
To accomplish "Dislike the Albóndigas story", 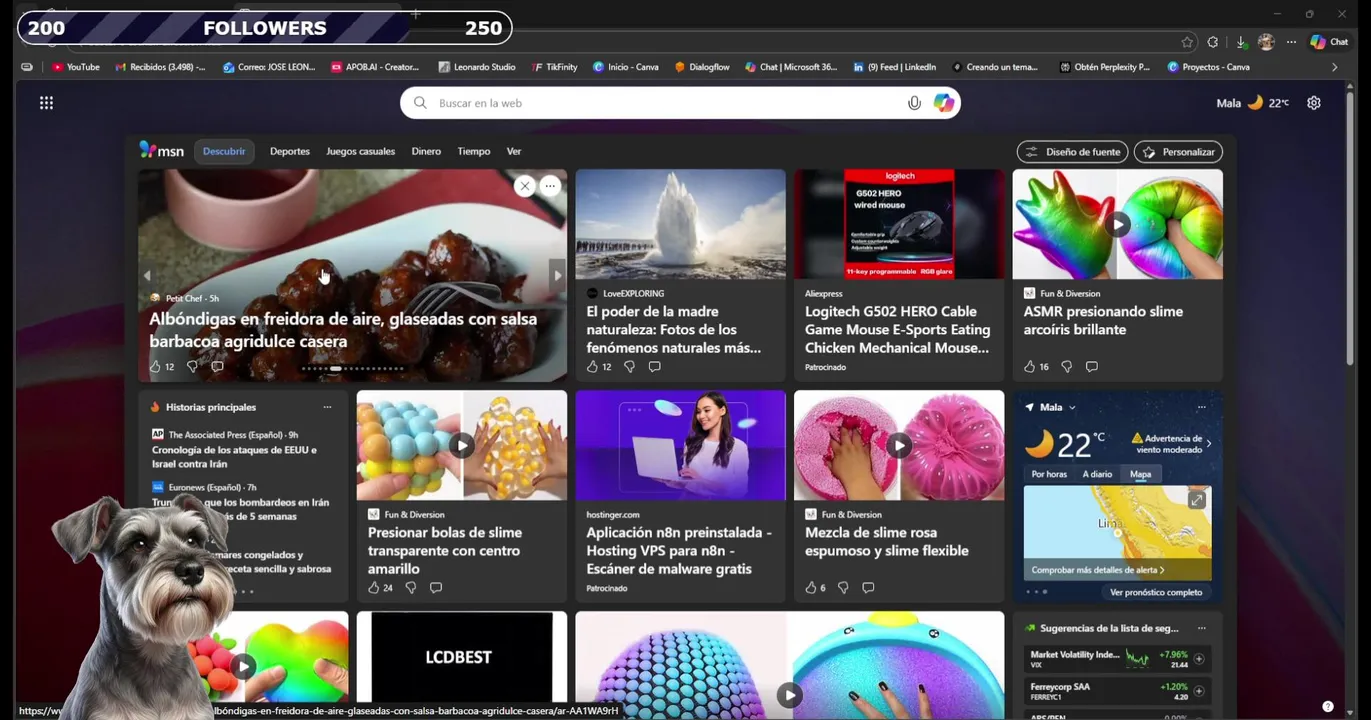I will coord(192,367).
